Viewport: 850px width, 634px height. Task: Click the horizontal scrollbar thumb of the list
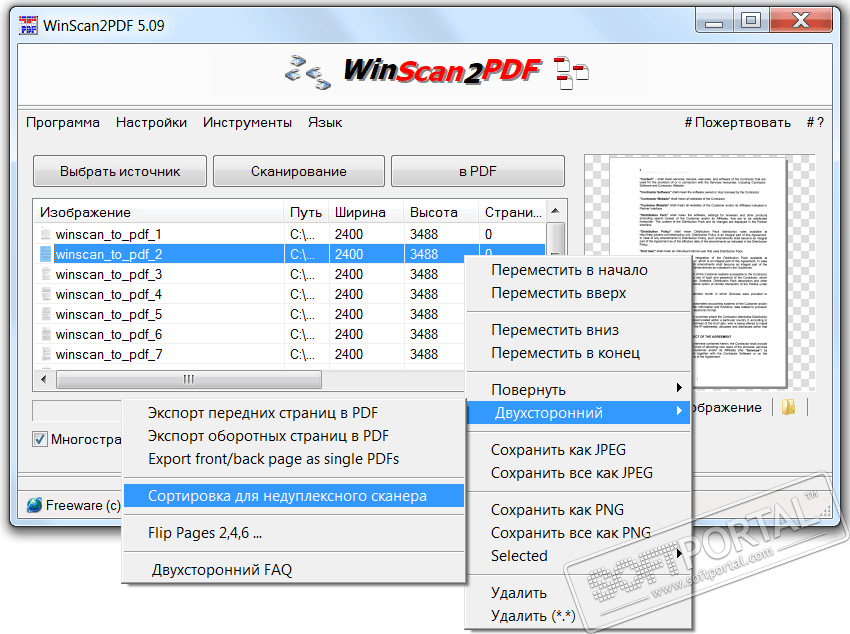[189, 379]
